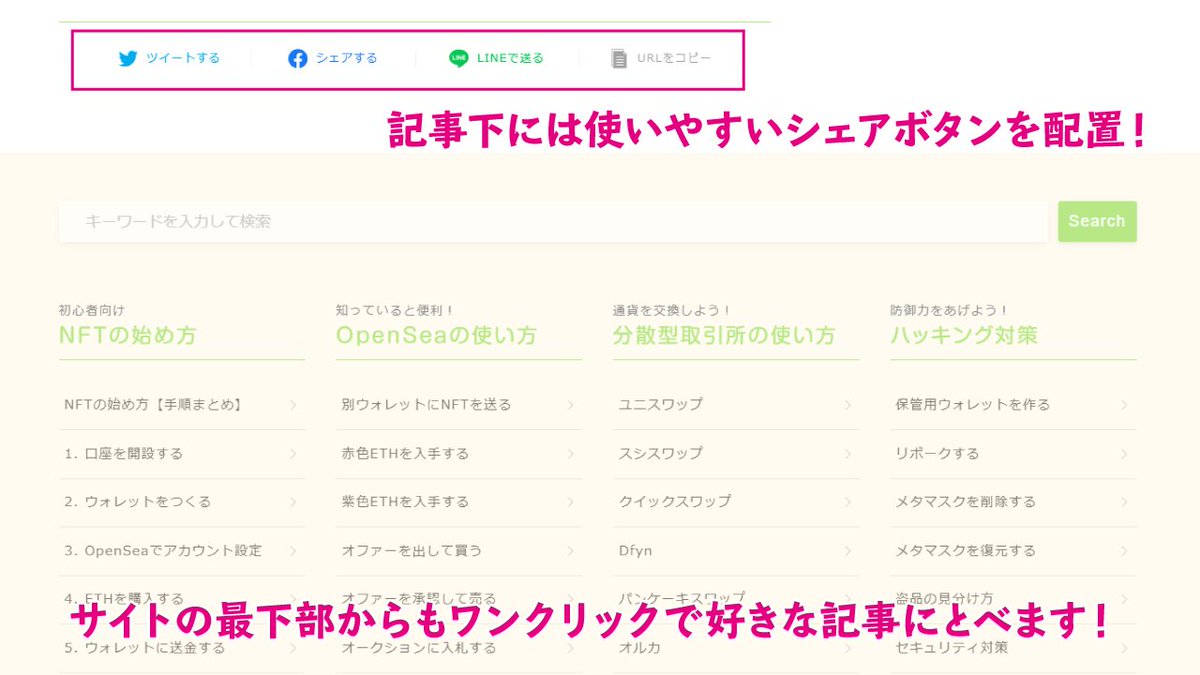Open メタマスクを削除する article

965,502
